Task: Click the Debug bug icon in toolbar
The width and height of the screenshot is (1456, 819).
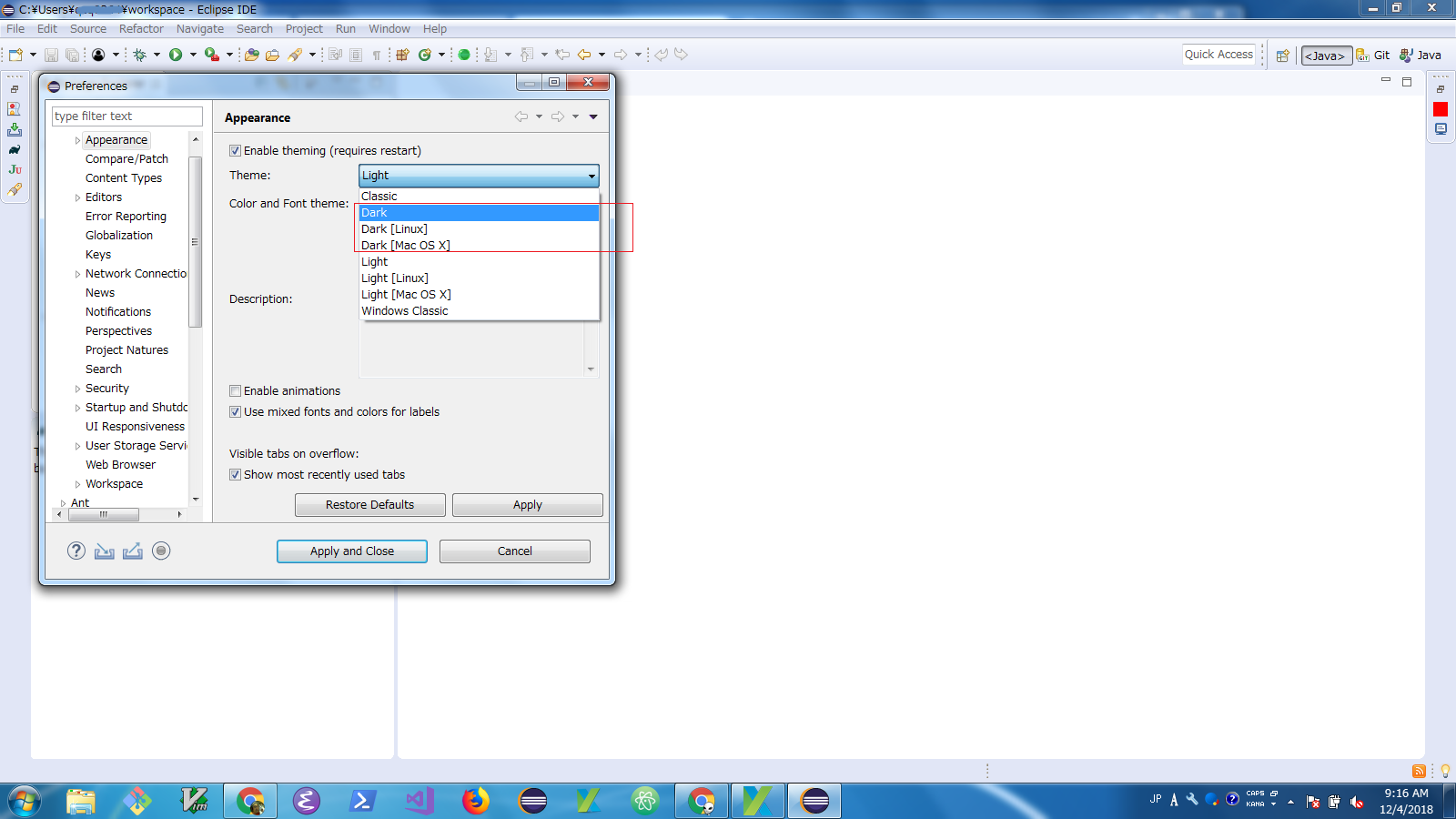Action: [x=139, y=55]
